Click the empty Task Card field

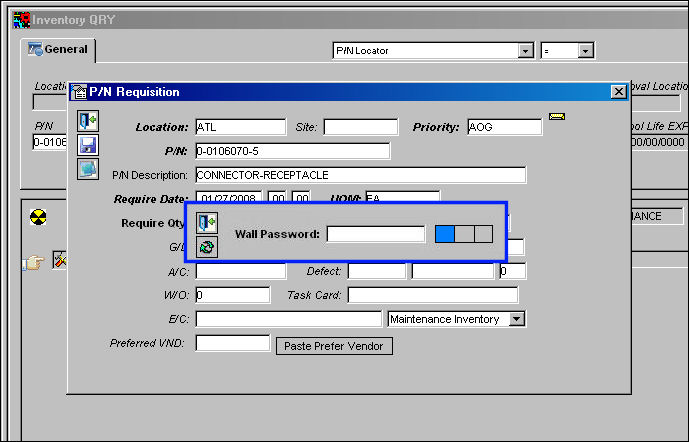[433, 295]
